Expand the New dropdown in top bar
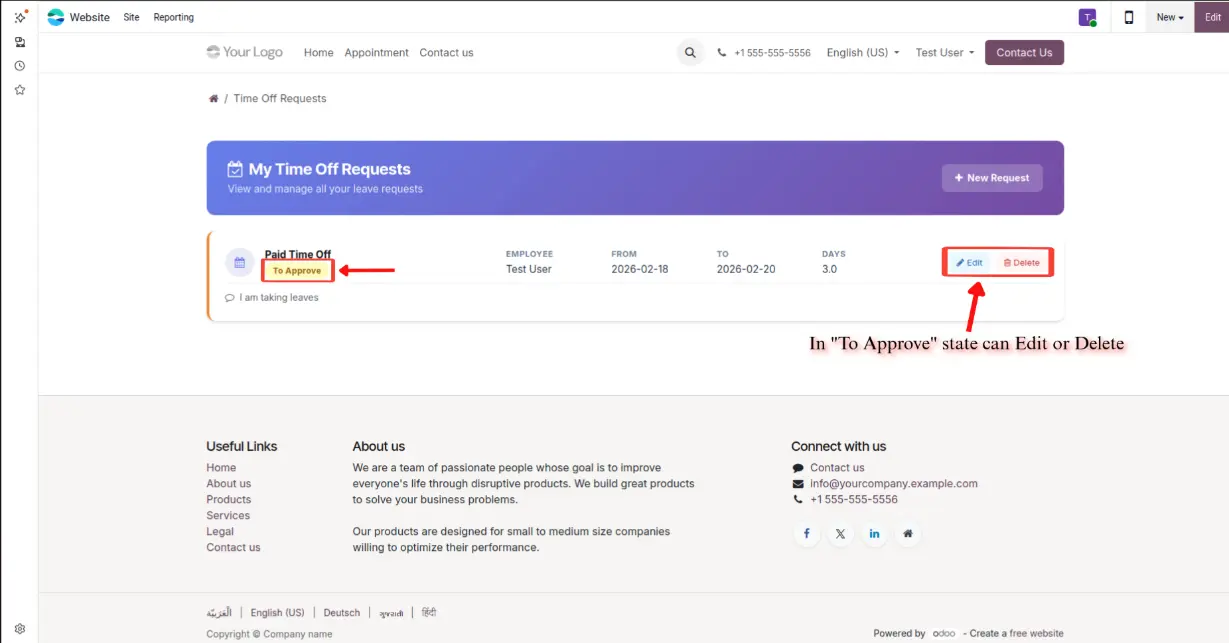 [x=1169, y=17]
